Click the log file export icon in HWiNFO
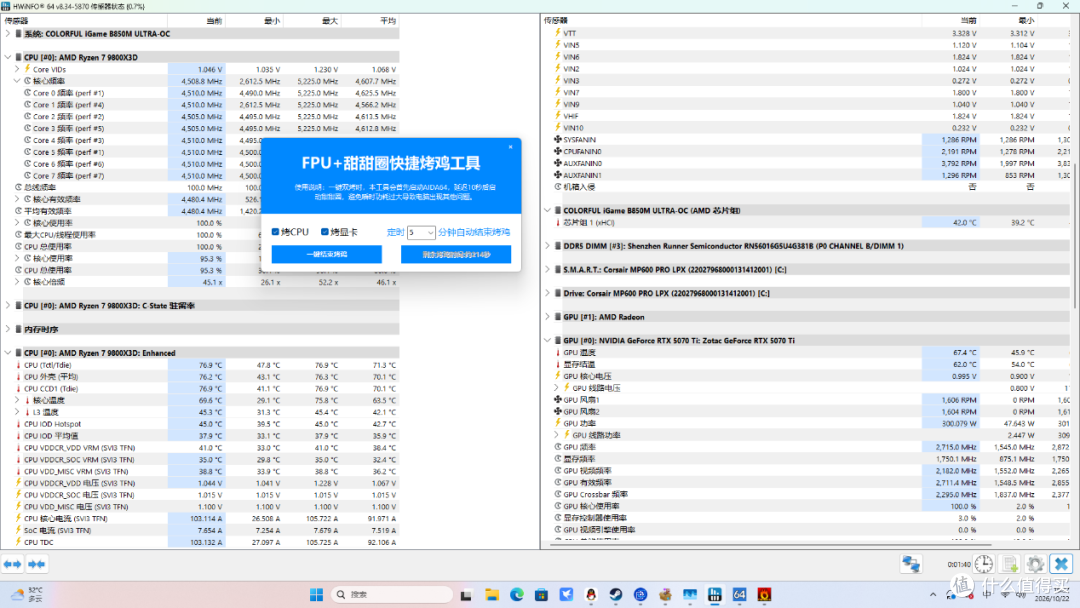Viewport: 1080px width, 608px height. (1010, 564)
